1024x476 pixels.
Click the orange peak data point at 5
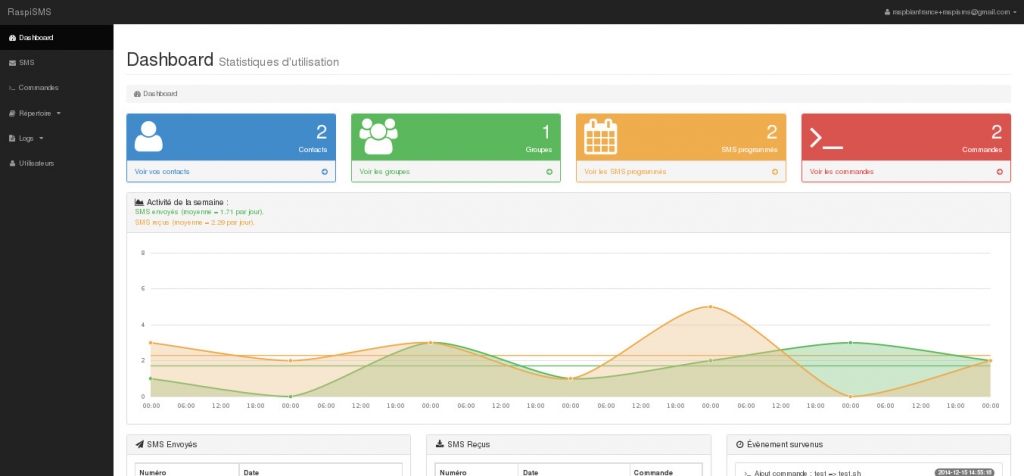pyautogui.click(x=710, y=306)
